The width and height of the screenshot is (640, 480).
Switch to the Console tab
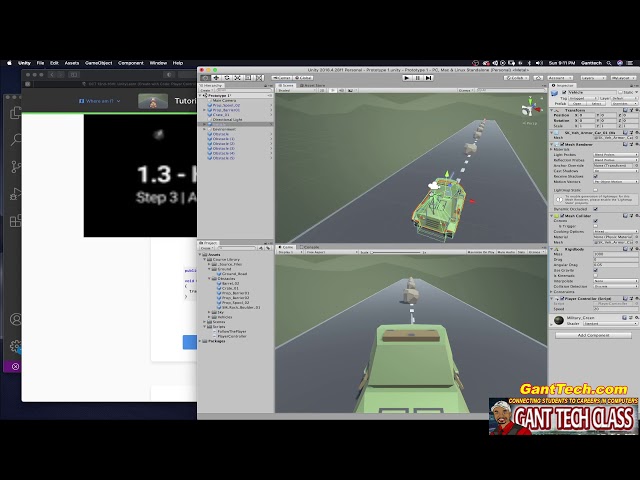click(x=309, y=247)
